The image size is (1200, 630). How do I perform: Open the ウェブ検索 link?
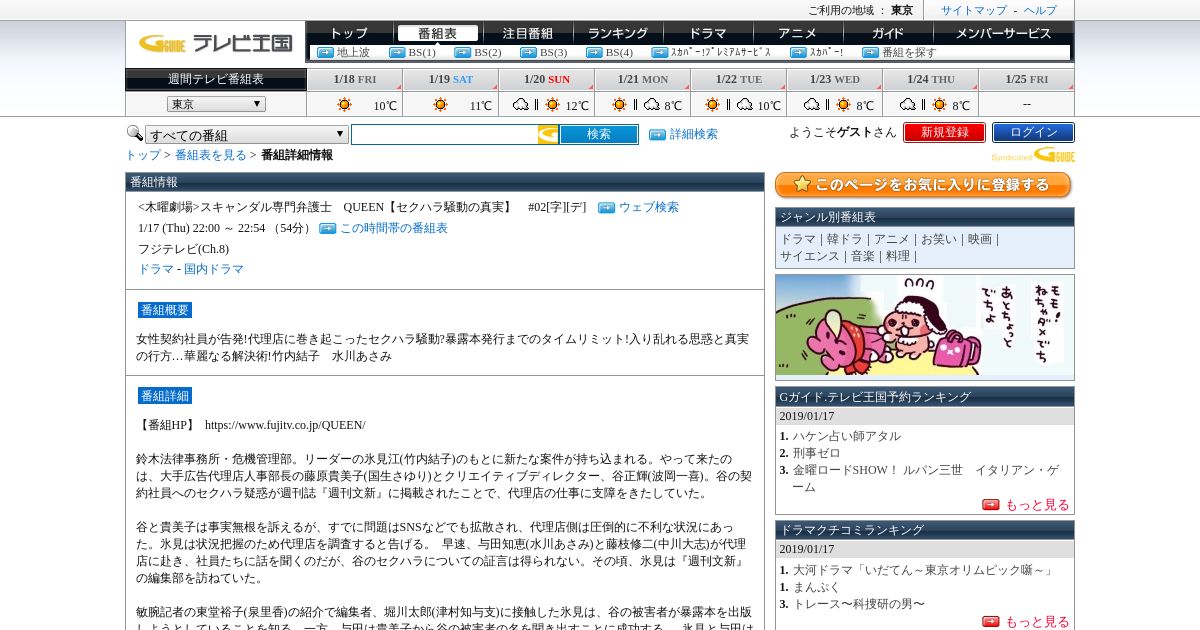[648, 207]
